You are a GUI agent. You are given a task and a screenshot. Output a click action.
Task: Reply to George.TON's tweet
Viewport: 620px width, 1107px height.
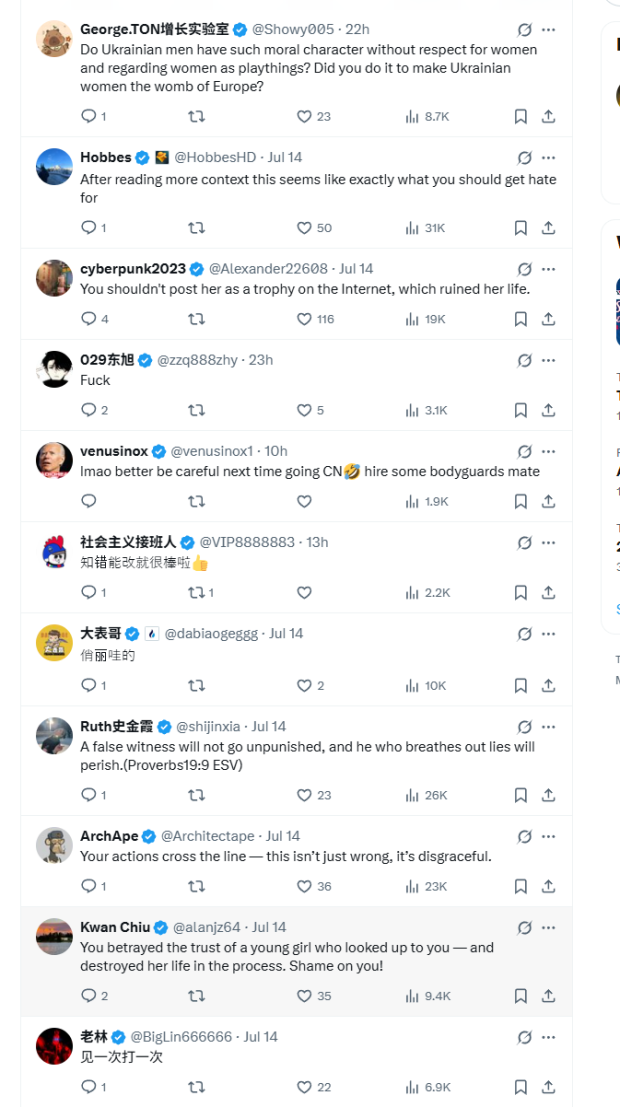pyautogui.click(x=88, y=117)
